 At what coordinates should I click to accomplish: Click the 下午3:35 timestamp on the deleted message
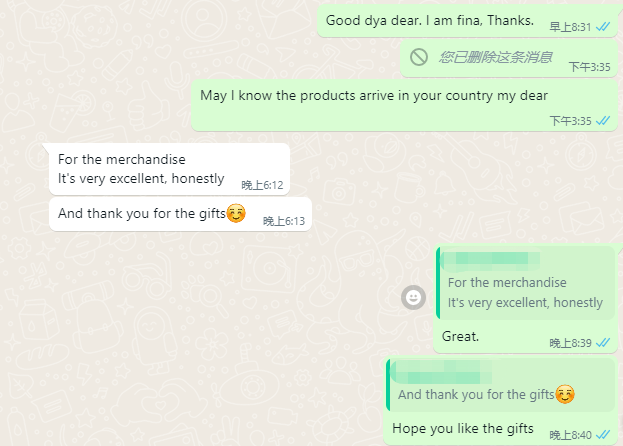coord(589,67)
